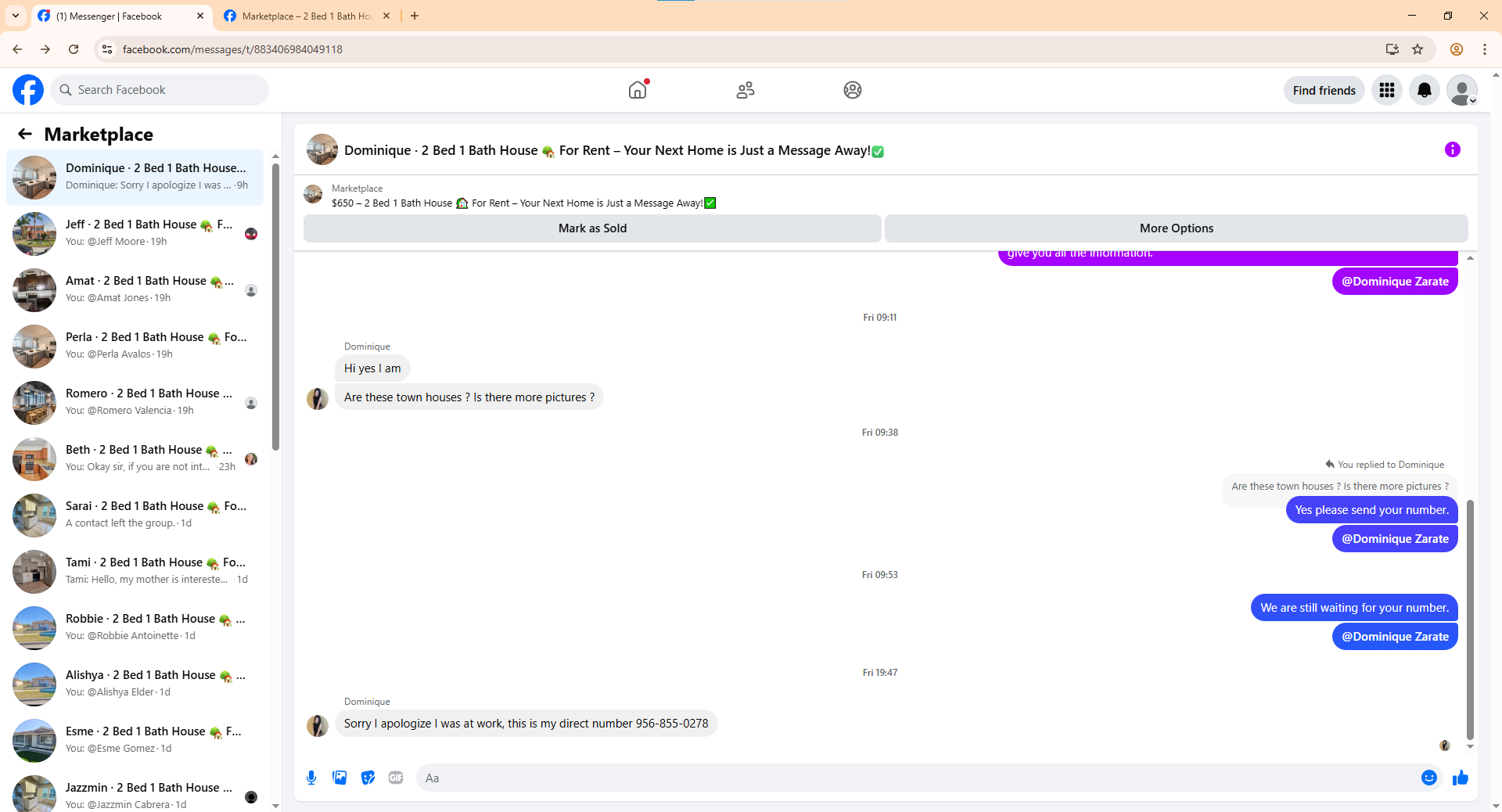The image size is (1502, 812).
Task: Click scroll-down arrow of conversation list
Action: [275, 806]
